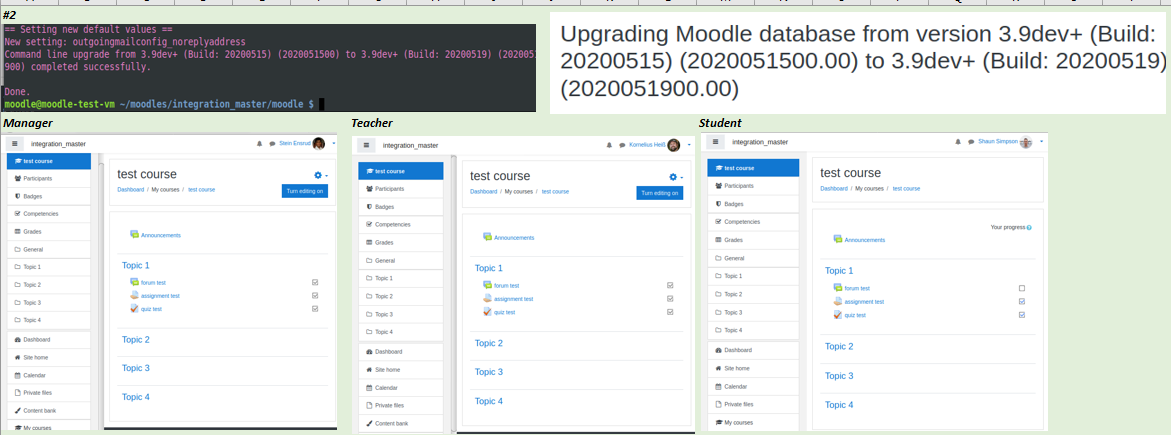Click the quiz test icon in Teacher view
The height and width of the screenshot is (435, 1171).
coord(488,312)
